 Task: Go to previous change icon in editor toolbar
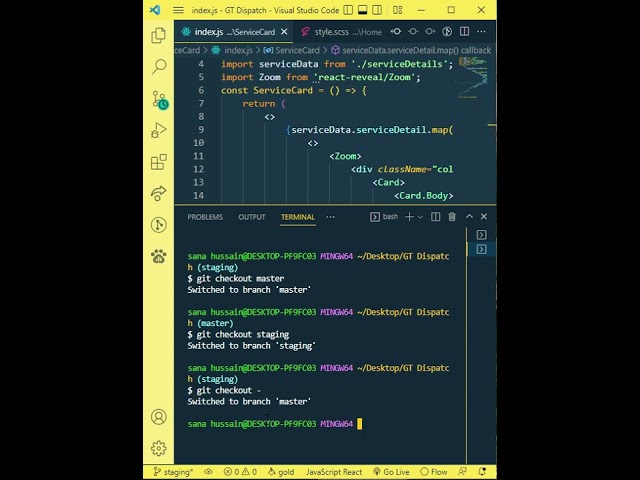click(x=396, y=31)
